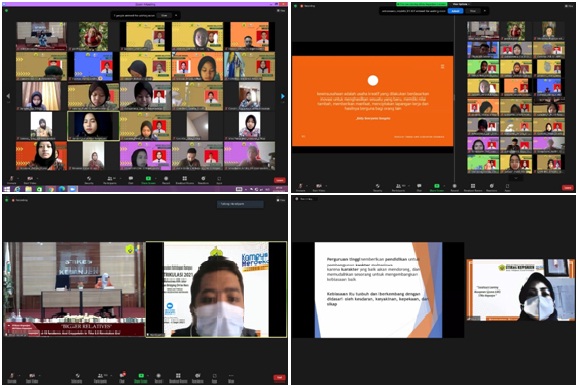This screenshot has height=388, width=579.
Task: Click blue Admit button in waiting room banner
Action: point(455,11)
